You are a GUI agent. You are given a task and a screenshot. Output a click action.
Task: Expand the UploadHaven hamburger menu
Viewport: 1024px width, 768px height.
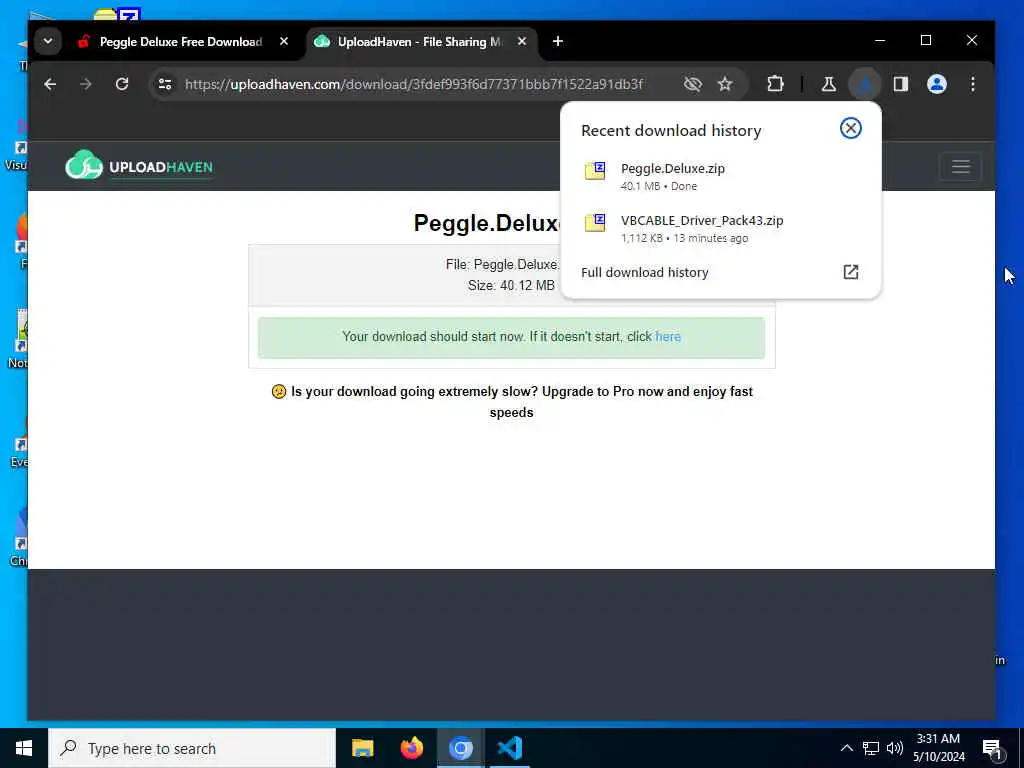[x=961, y=167]
